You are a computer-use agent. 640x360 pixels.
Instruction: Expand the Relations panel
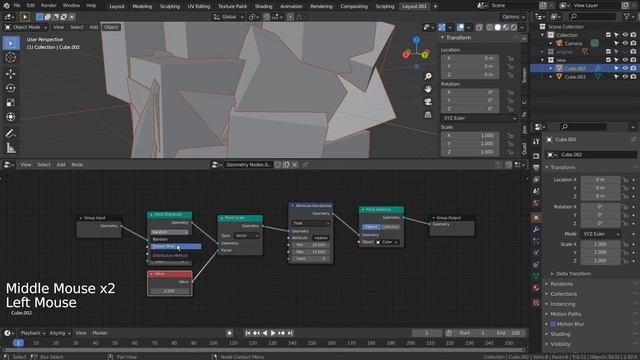tap(561, 284)
